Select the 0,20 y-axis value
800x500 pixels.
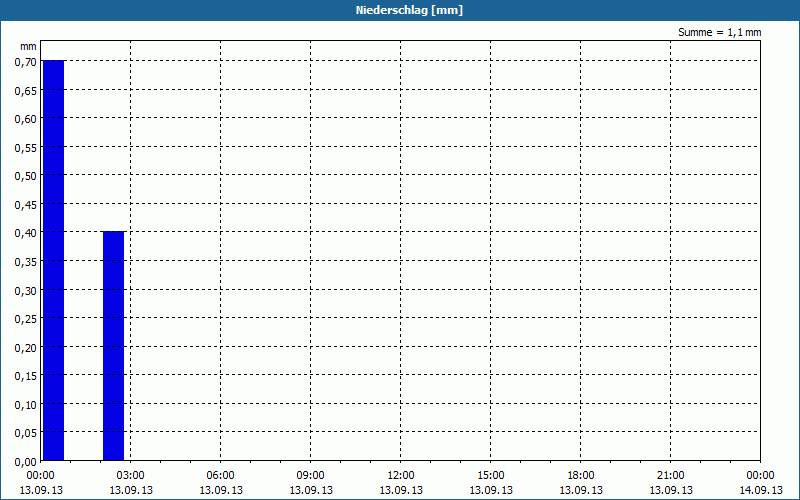pyautogui.click(x=26, y=347)
